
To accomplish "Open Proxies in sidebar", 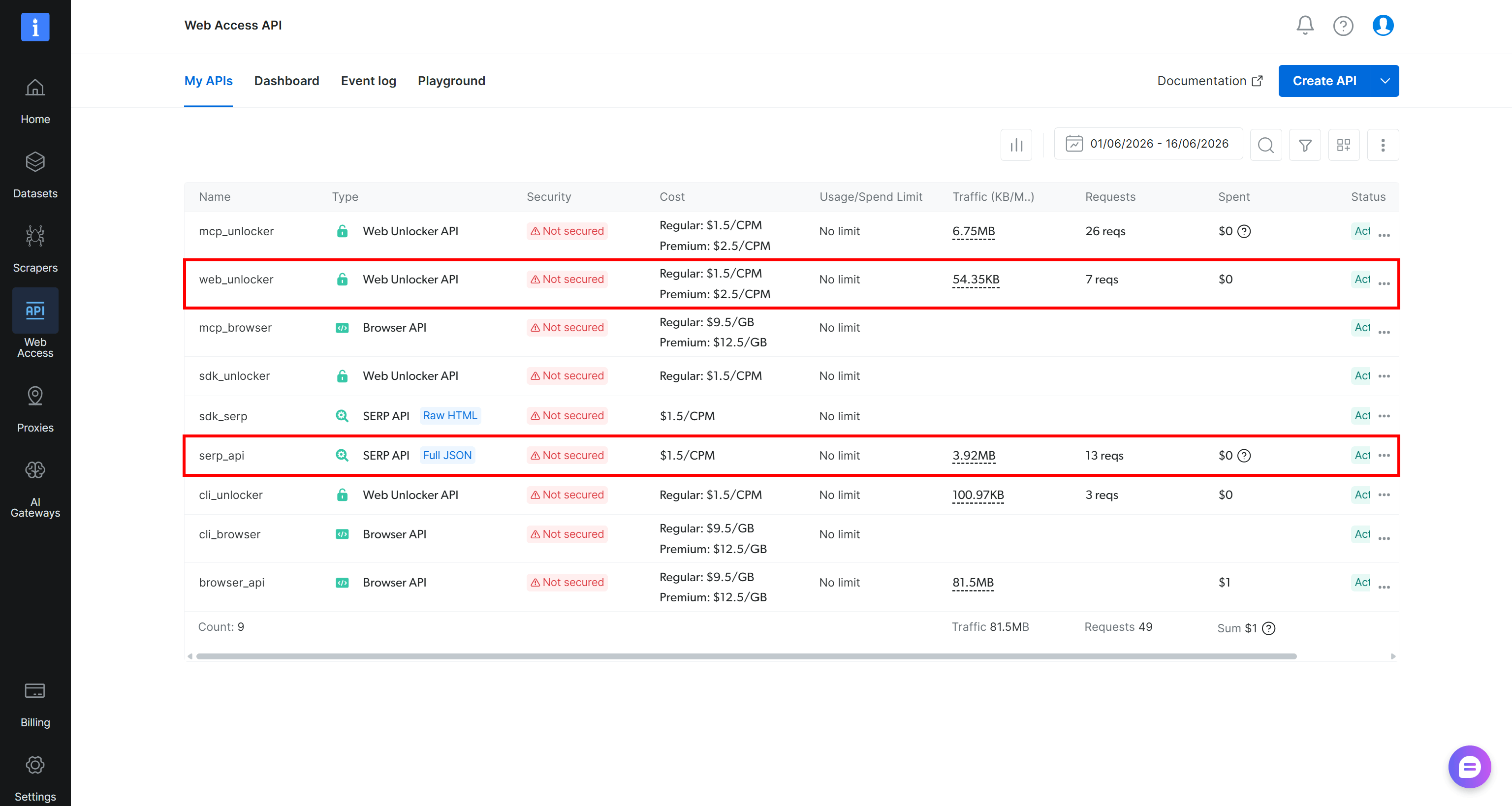I will [x=35, y=409].
